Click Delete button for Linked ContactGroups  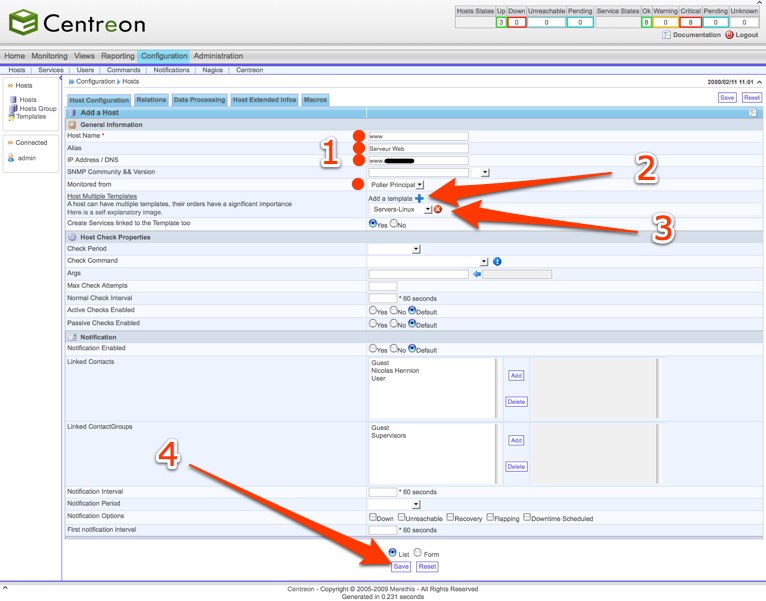pyautogui.click(x=516, y=467)
